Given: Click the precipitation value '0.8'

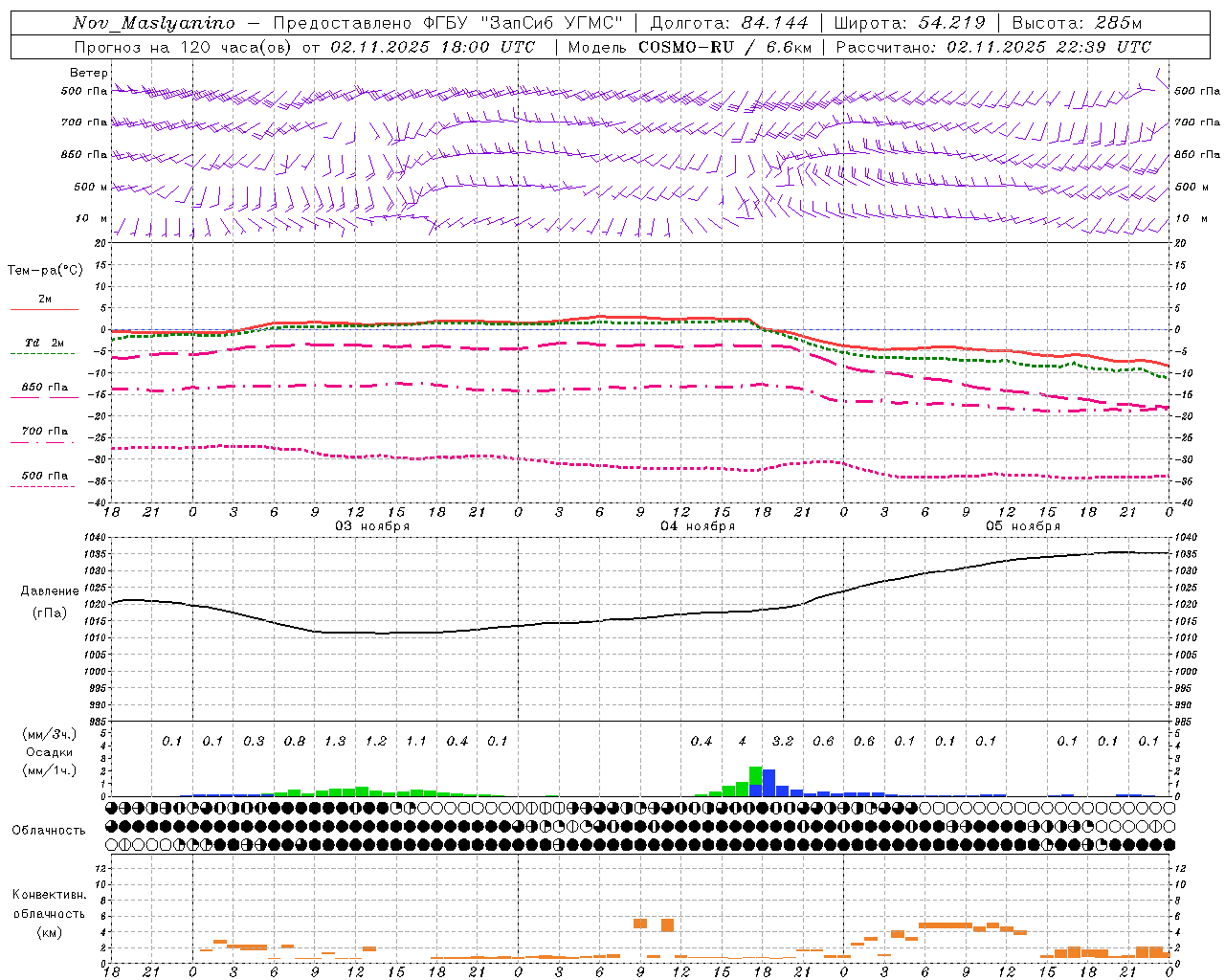Looking at the screenshot, I should (295, 741).
